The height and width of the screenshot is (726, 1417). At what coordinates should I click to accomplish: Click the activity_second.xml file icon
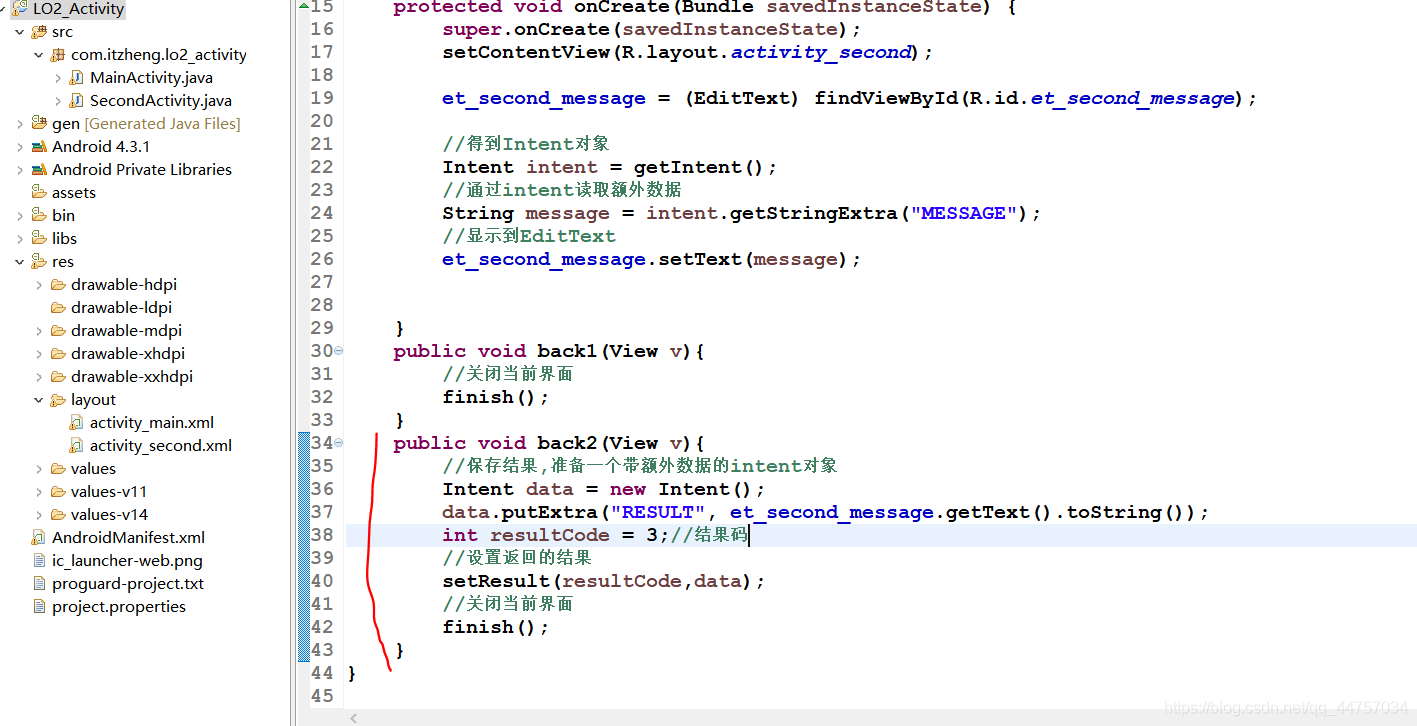pos(77,446)
